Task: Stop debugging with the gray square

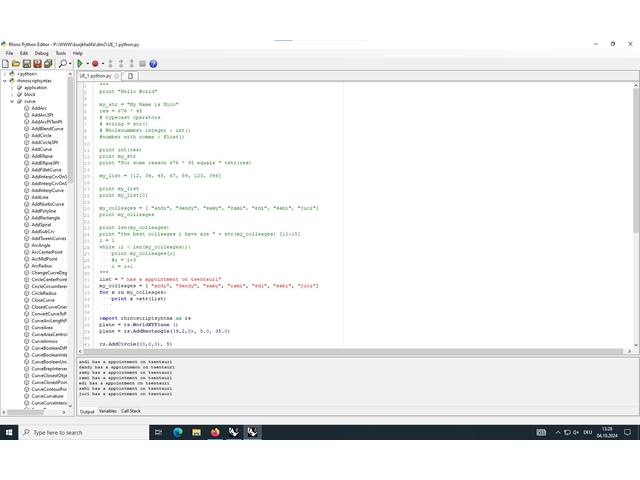Action: 142,64
